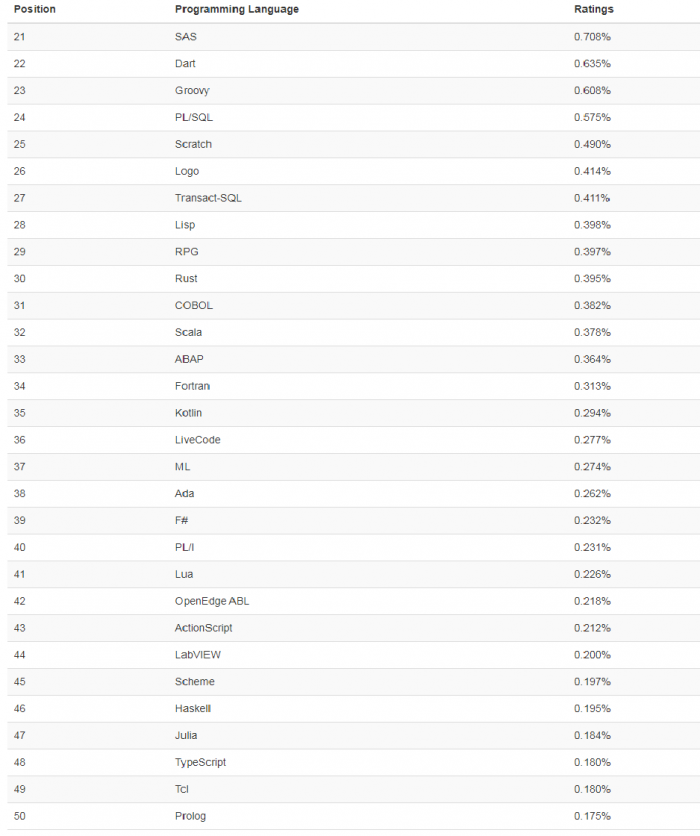Image resolution: width=700 pixels, height=836 pixels.
Task: Select the OpenEdge ABL entry
Action: [x=212, y=601]
